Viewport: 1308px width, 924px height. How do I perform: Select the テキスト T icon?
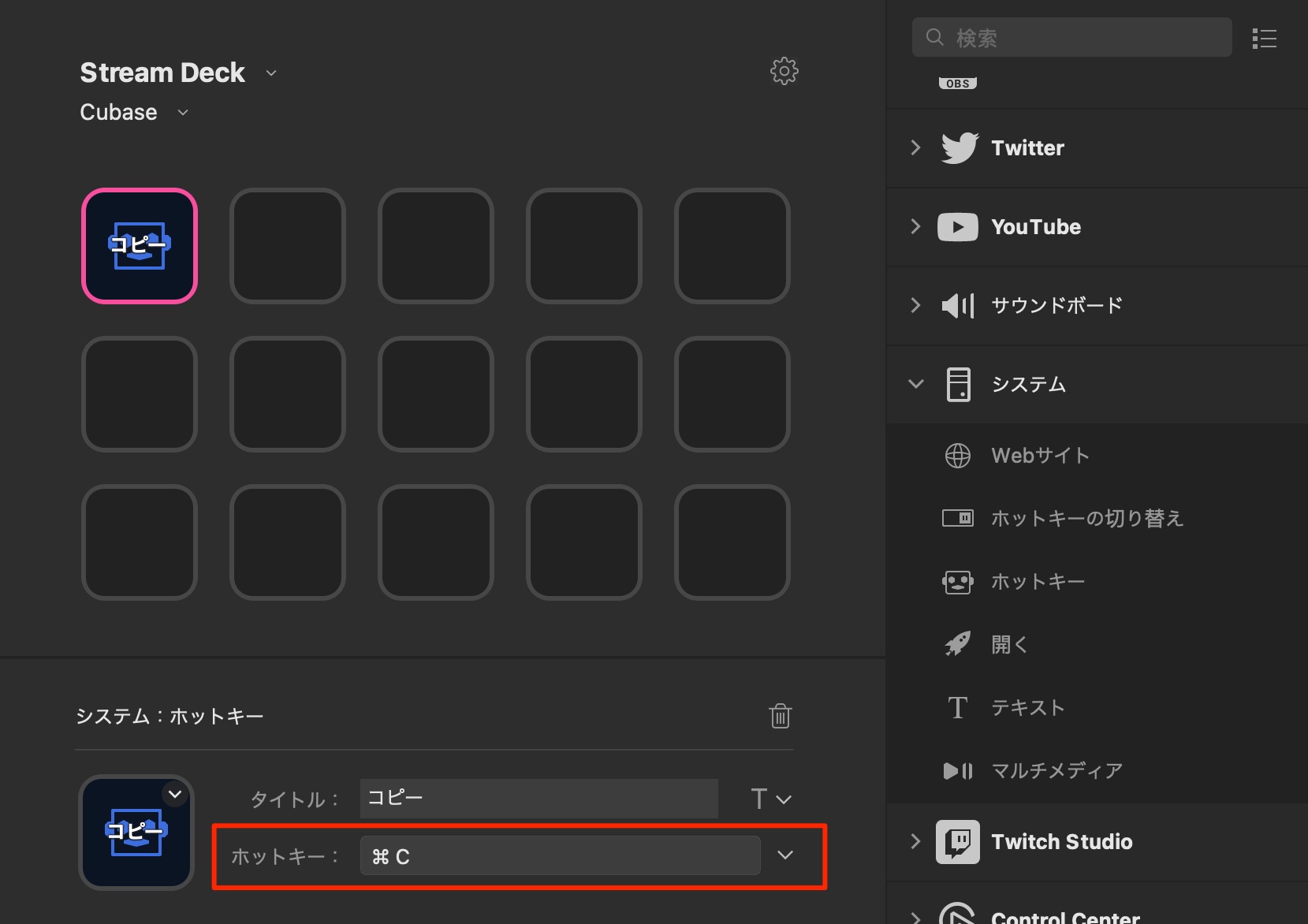[x=958, y=707]
